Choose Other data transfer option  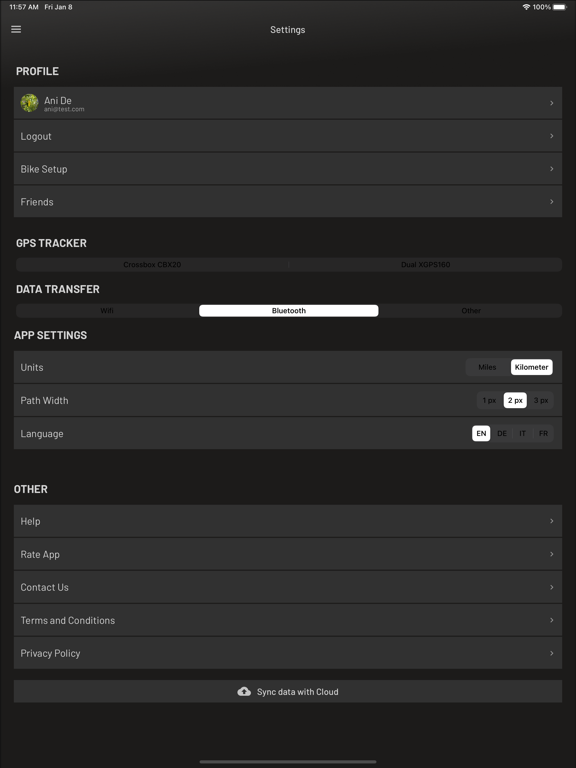click(x=471, y=311)
